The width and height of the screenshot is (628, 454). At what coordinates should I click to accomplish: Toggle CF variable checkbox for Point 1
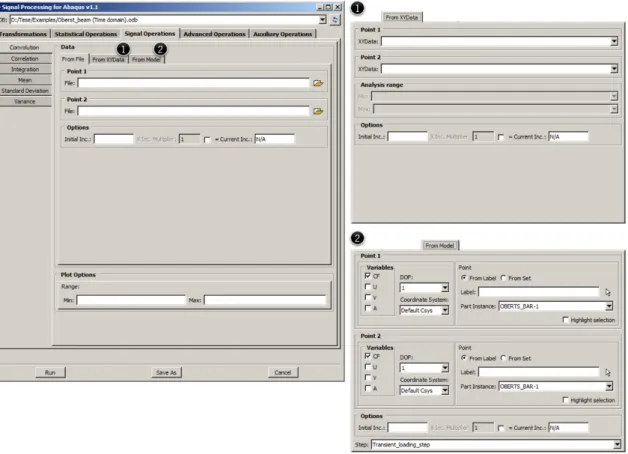click(368, 276)
